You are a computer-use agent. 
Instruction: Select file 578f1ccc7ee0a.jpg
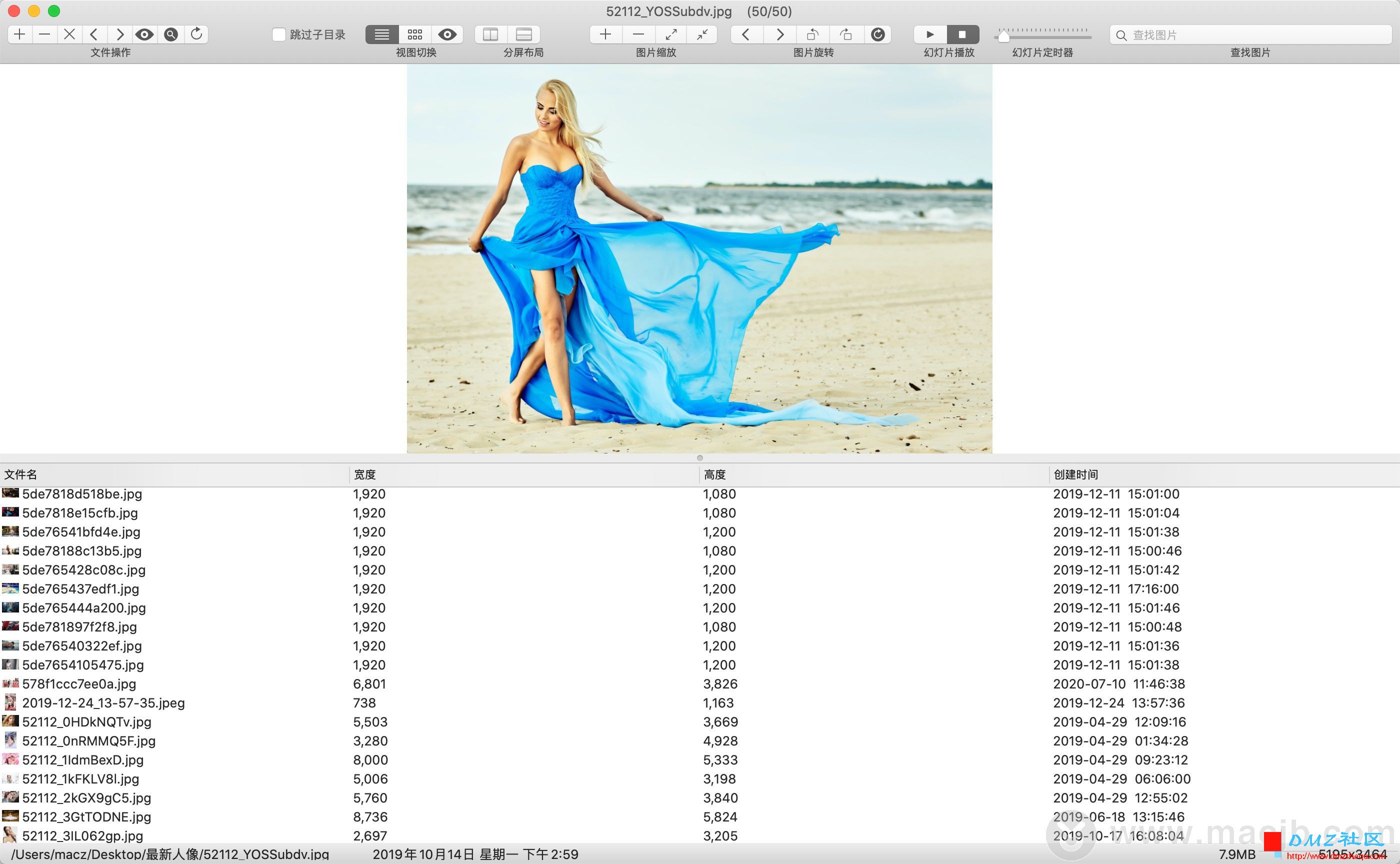(79, 683)
